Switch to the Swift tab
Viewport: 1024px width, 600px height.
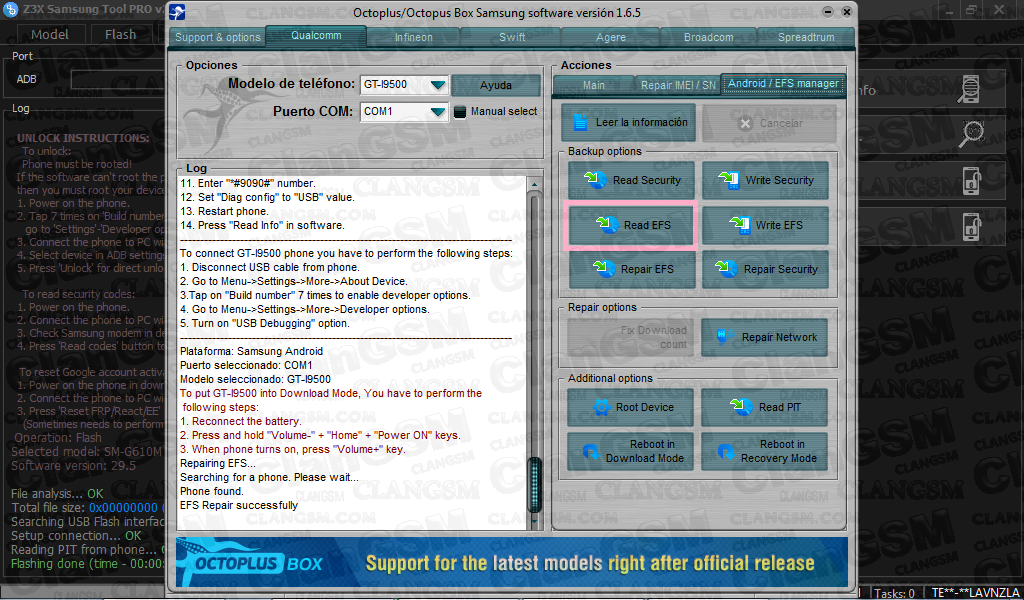click(512, 37)
